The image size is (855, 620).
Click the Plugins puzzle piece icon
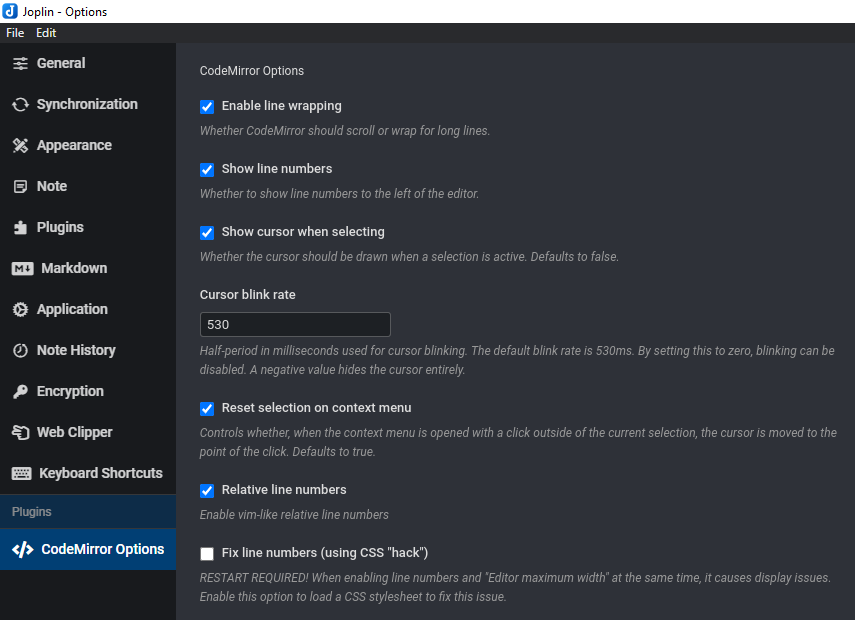20,227
